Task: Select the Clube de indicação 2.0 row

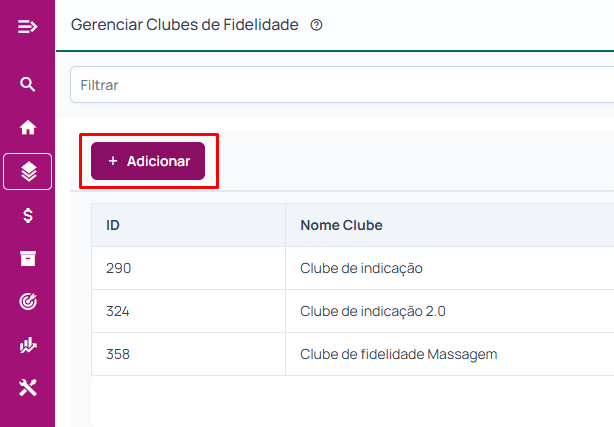Action: coord(353,311)
